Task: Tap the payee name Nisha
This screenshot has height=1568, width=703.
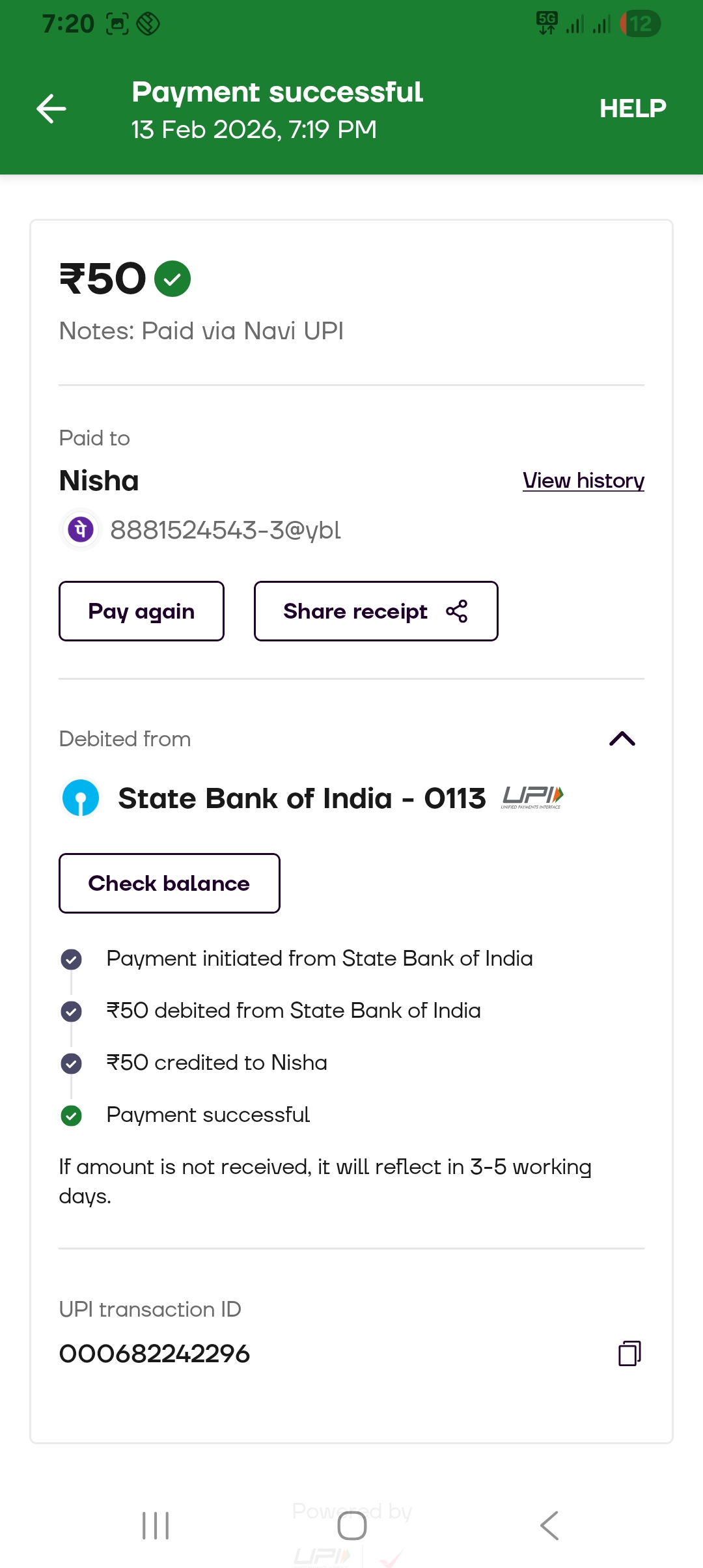Action: click(x=99, y=481)
